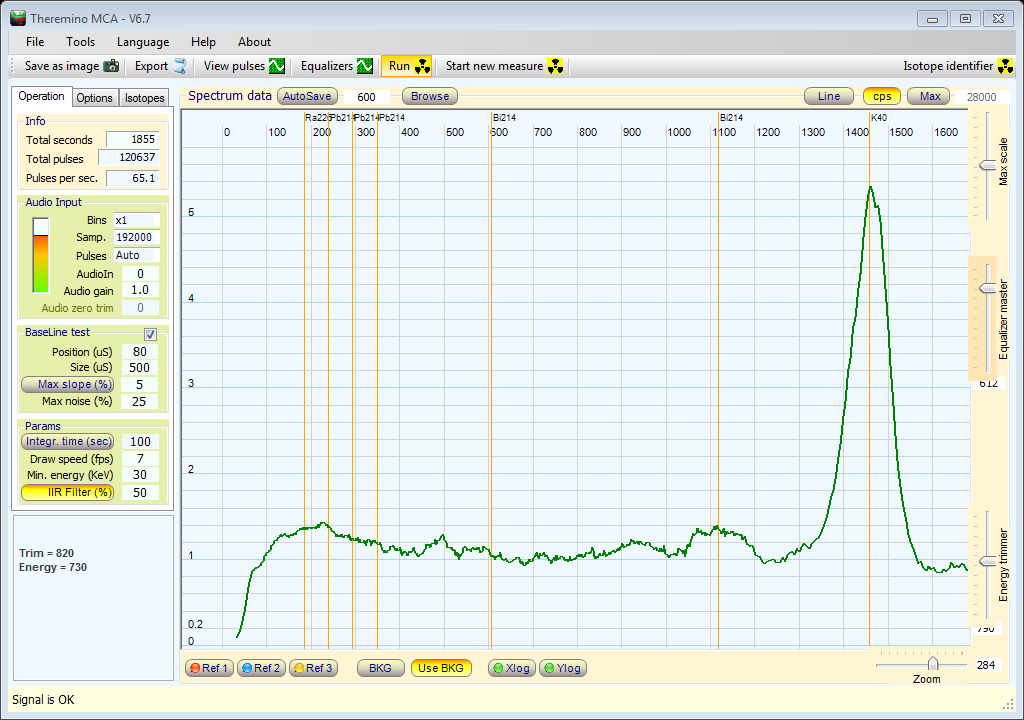Click radiation icon beside Start new measure
The width and height of the screenshot is (1024, 720).
tap(556, 66)
